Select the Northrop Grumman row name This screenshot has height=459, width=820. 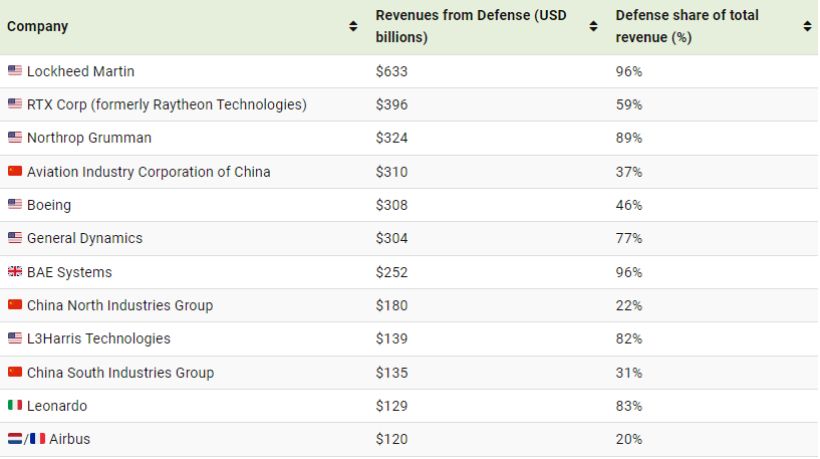89,138
